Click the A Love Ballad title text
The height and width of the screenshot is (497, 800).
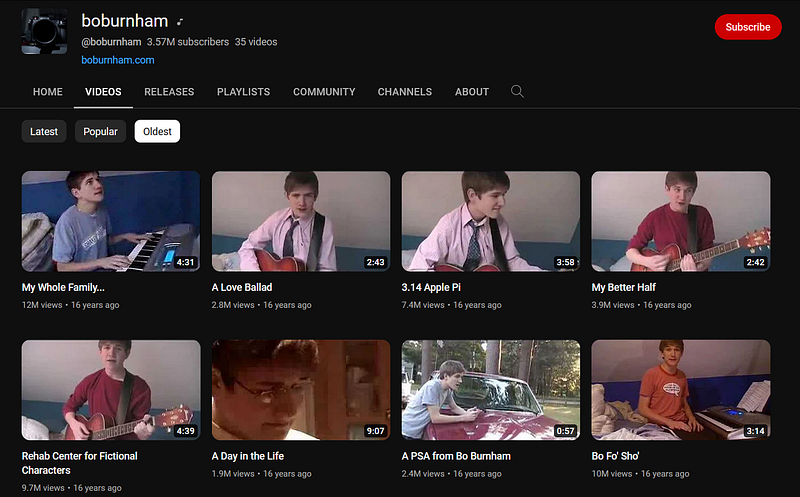(x=242, y=287)
